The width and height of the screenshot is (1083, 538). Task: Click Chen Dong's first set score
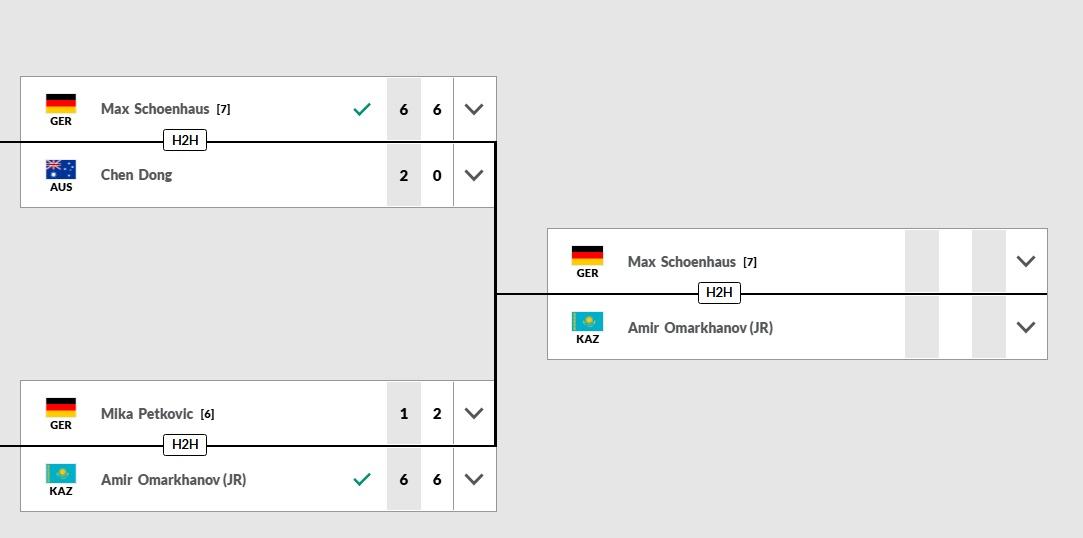coord(404,175)
